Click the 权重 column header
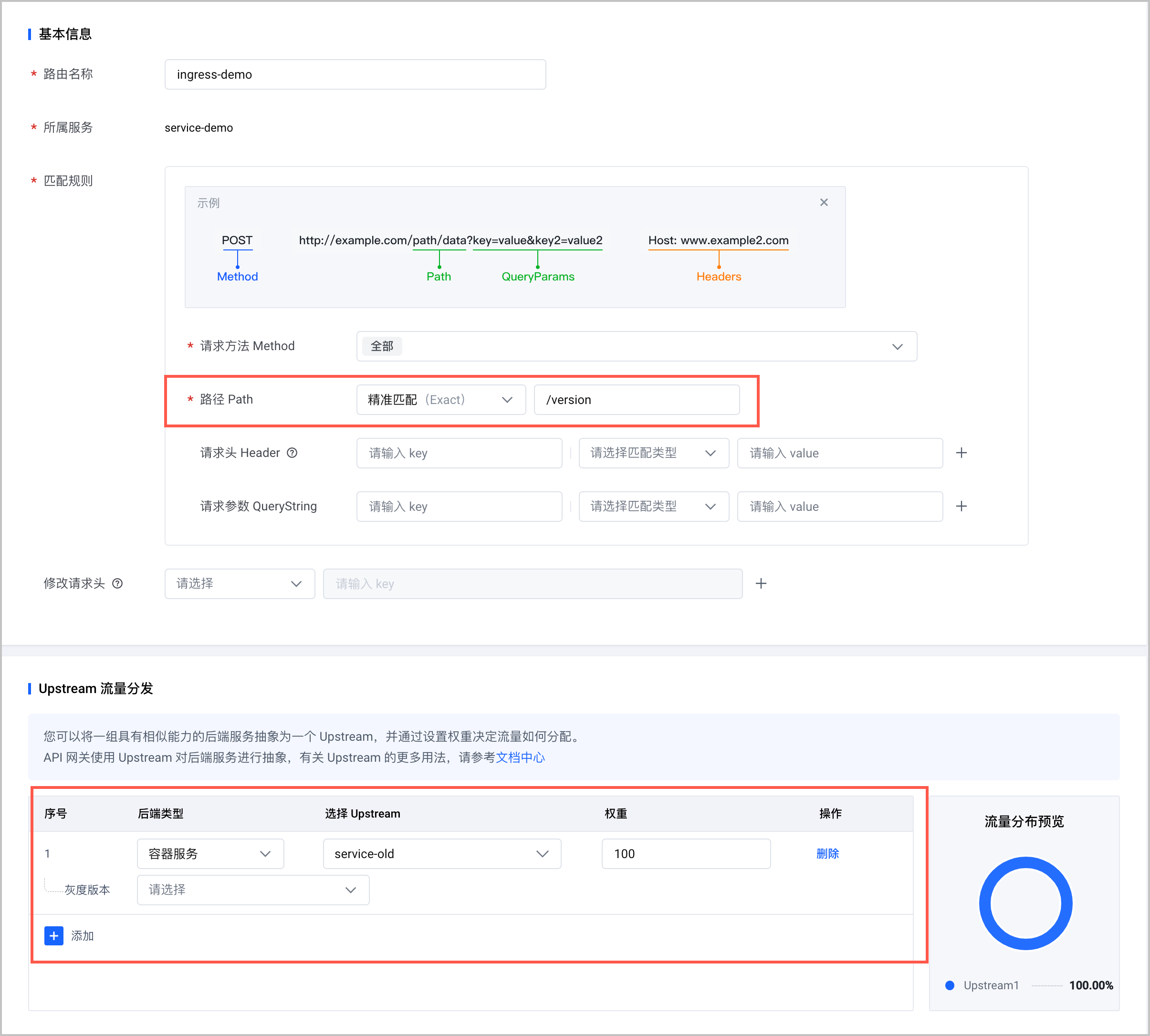 pos(616,813)
